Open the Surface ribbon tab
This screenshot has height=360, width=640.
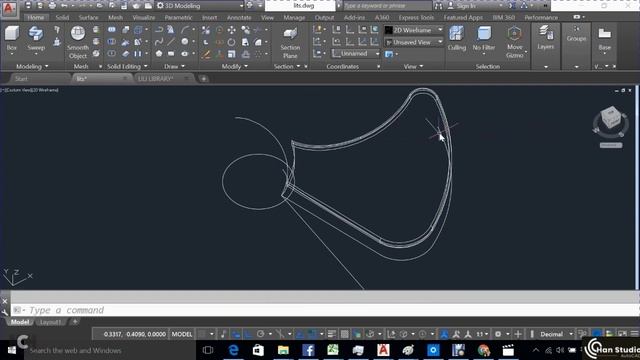click(x=88, y=17)
